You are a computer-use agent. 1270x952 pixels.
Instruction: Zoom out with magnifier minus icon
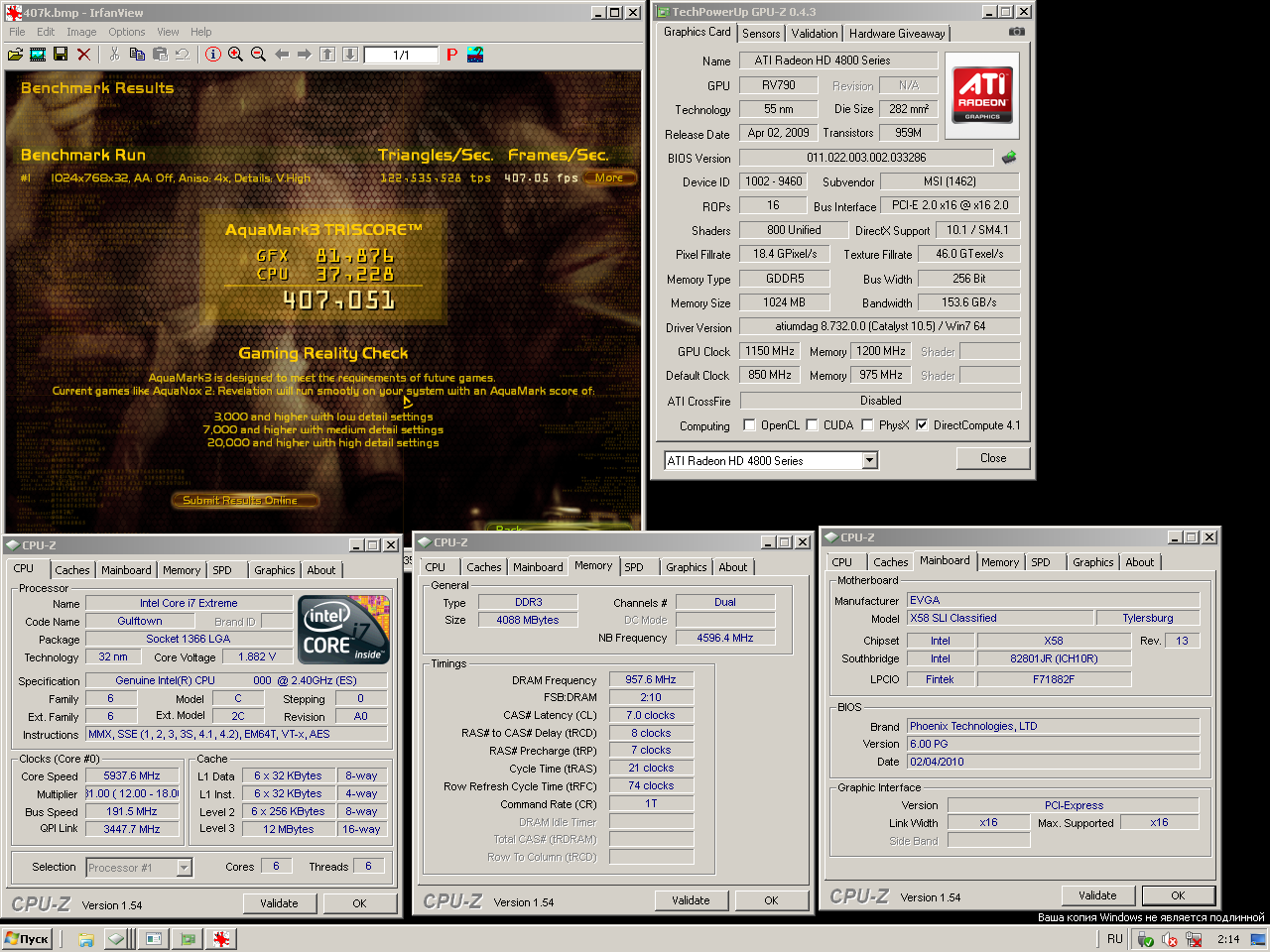258,55
